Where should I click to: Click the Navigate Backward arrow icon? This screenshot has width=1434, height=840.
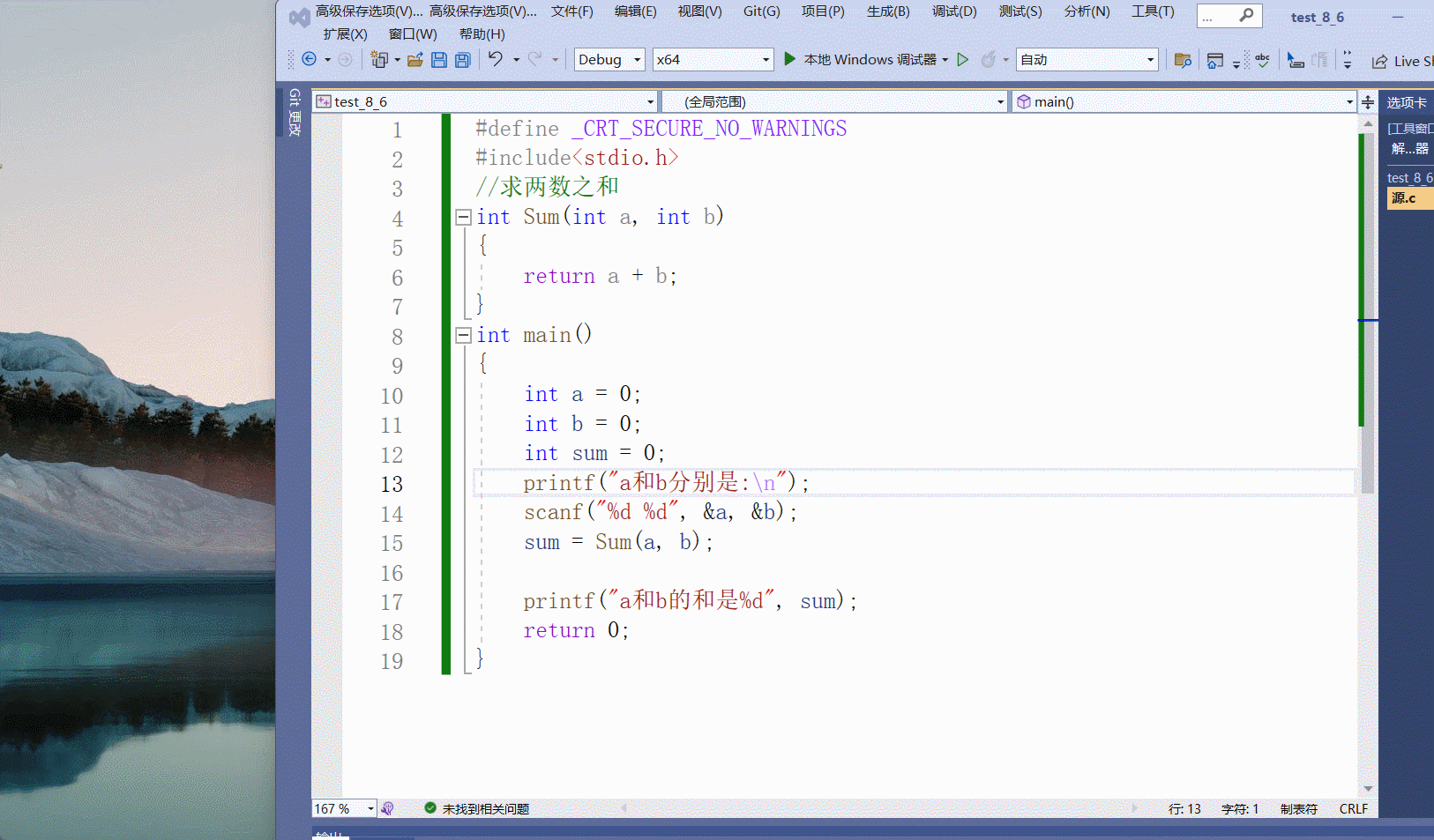point(310,59)
